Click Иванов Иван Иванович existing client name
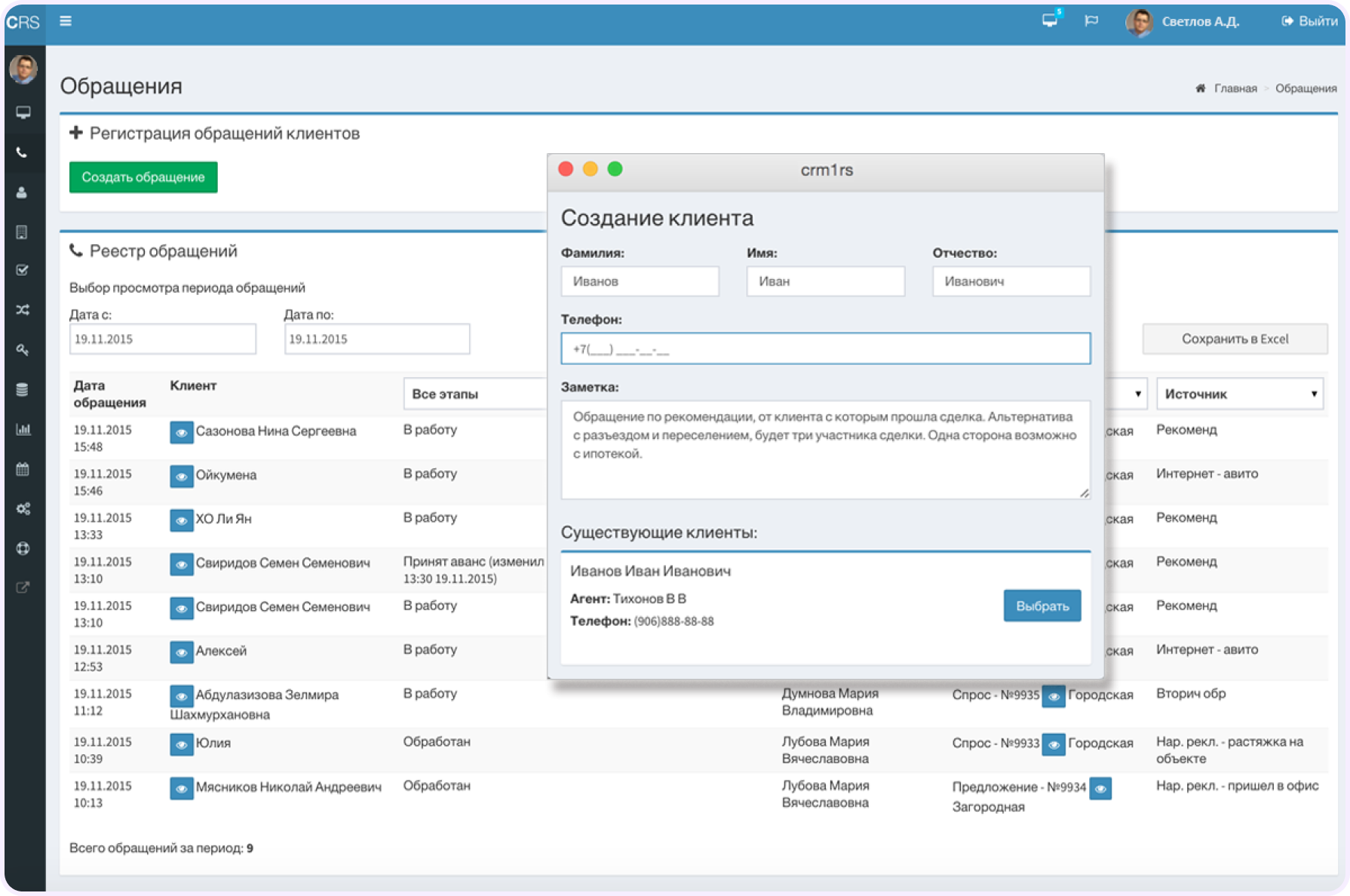 (x=650, y=571)
